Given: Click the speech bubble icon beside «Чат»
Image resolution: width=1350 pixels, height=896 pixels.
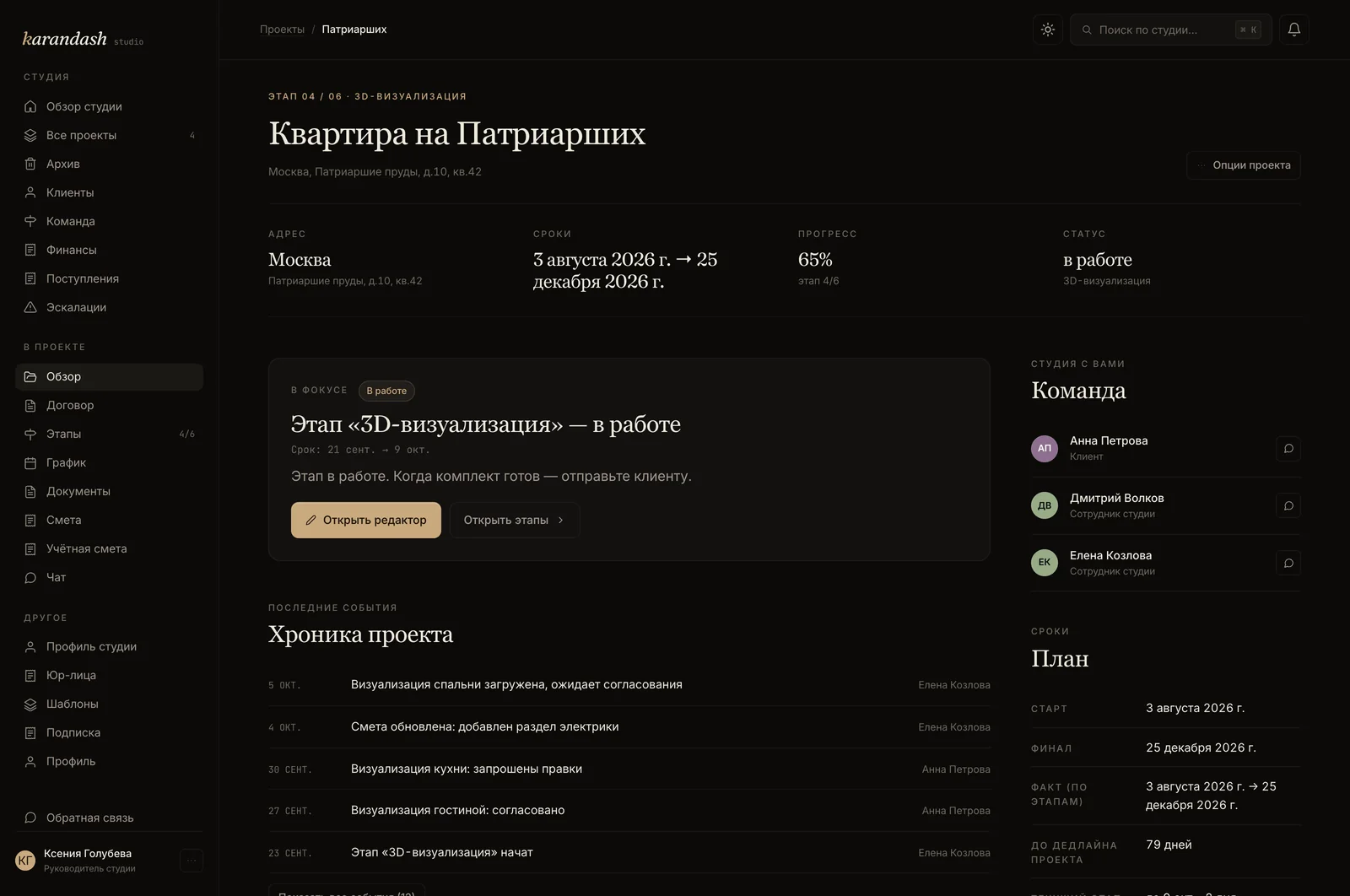Looking at the screenshot, I should pos(30,577).
